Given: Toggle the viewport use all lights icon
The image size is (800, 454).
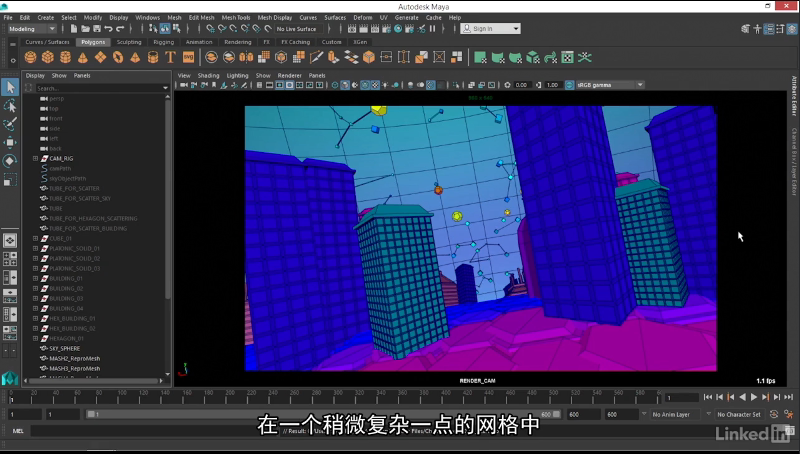Looking at the screenshot, I should [385, 85].
